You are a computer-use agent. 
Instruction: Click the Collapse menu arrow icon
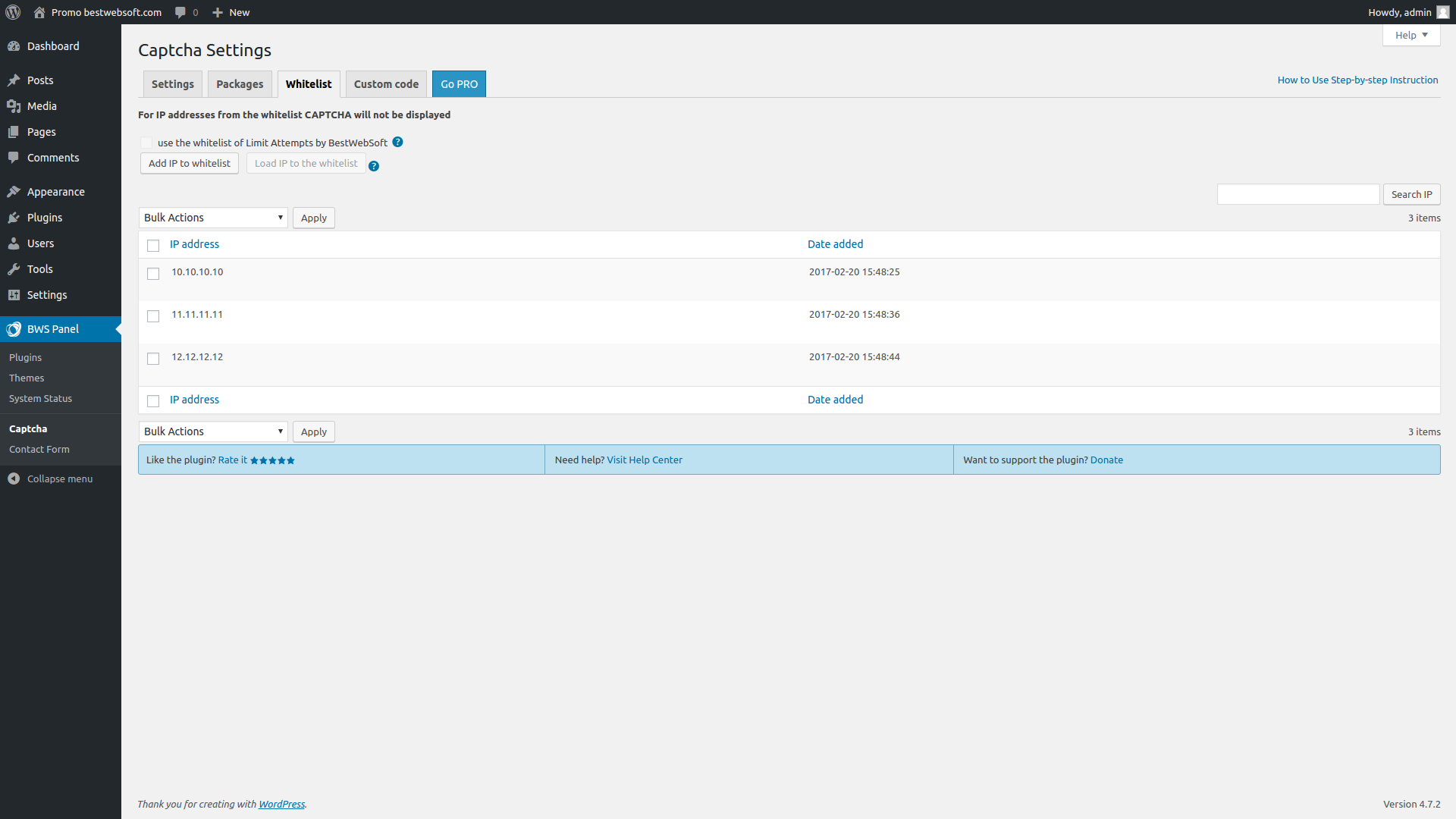14,479
